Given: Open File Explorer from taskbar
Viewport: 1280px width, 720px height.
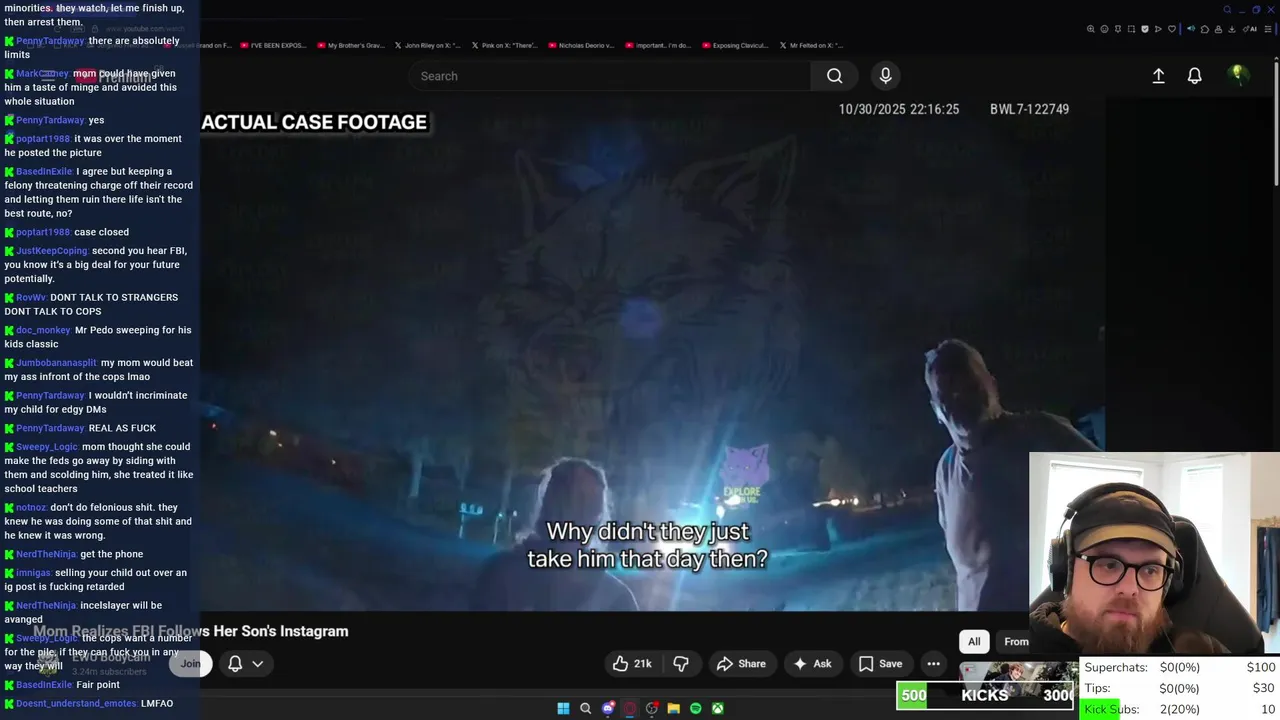Looking at the screenshot, I should click(x=673, y=708).
